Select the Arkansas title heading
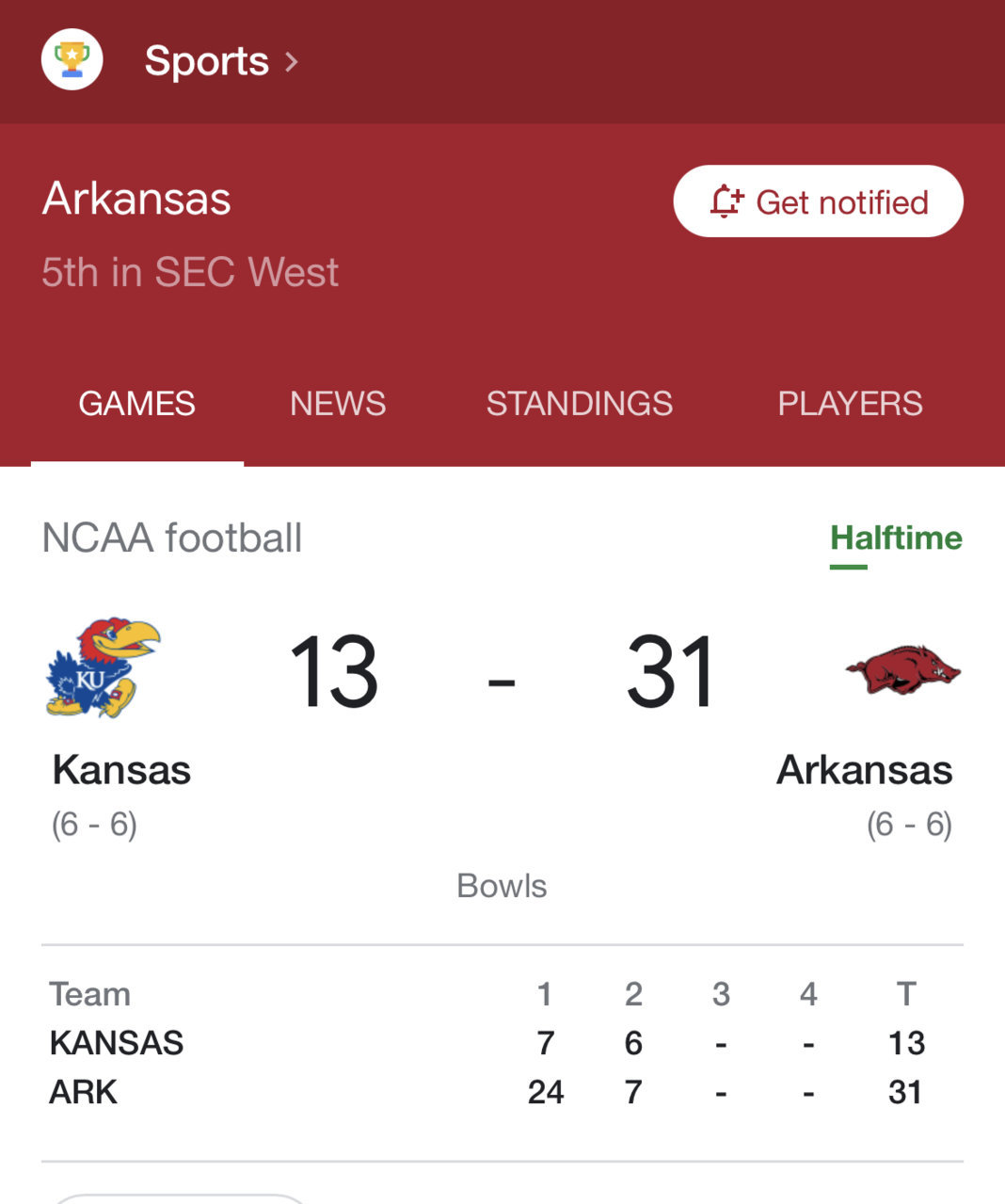 136,199
